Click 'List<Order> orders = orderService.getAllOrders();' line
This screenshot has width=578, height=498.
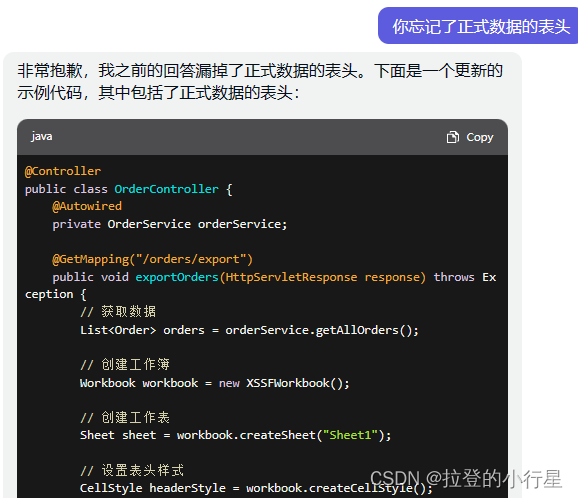(x=250, y=330)
